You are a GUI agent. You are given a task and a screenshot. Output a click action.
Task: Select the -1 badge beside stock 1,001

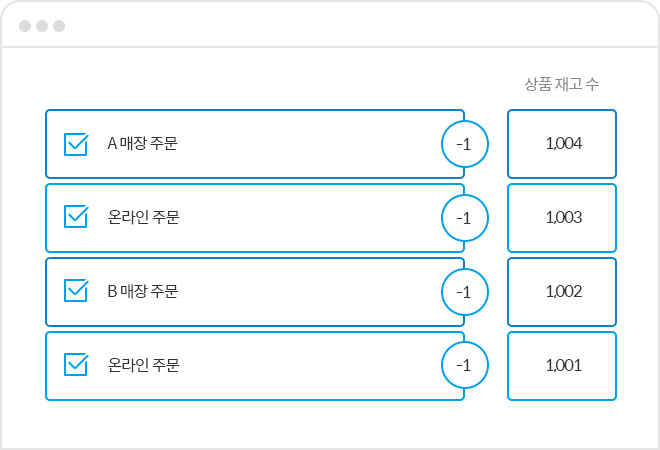click(465, 365)
